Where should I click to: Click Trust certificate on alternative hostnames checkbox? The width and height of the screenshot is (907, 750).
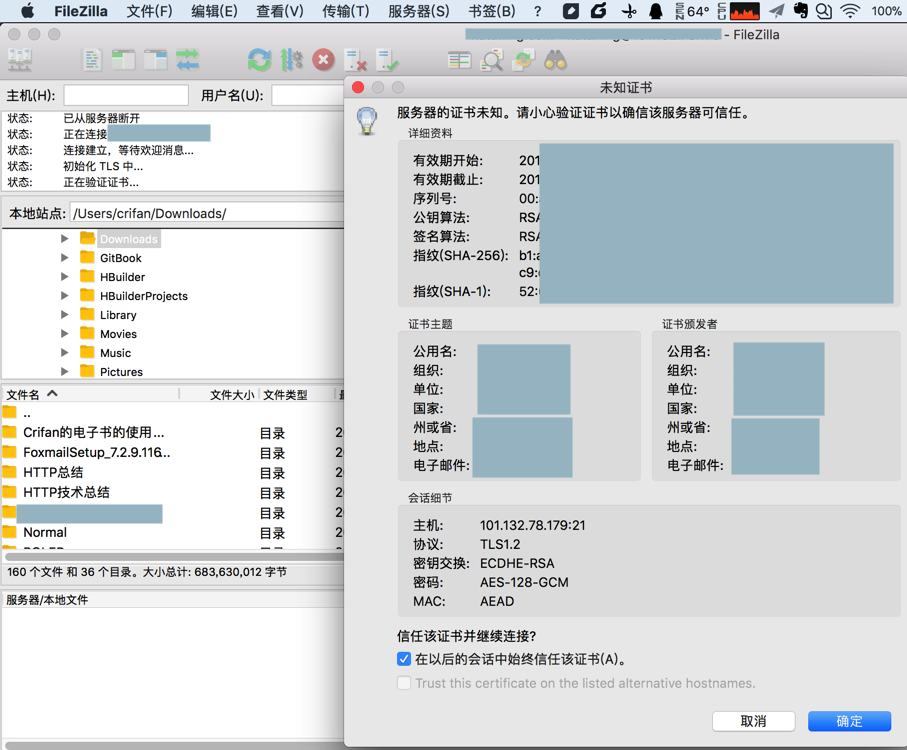pyautogui.click(x=404, y=683)
